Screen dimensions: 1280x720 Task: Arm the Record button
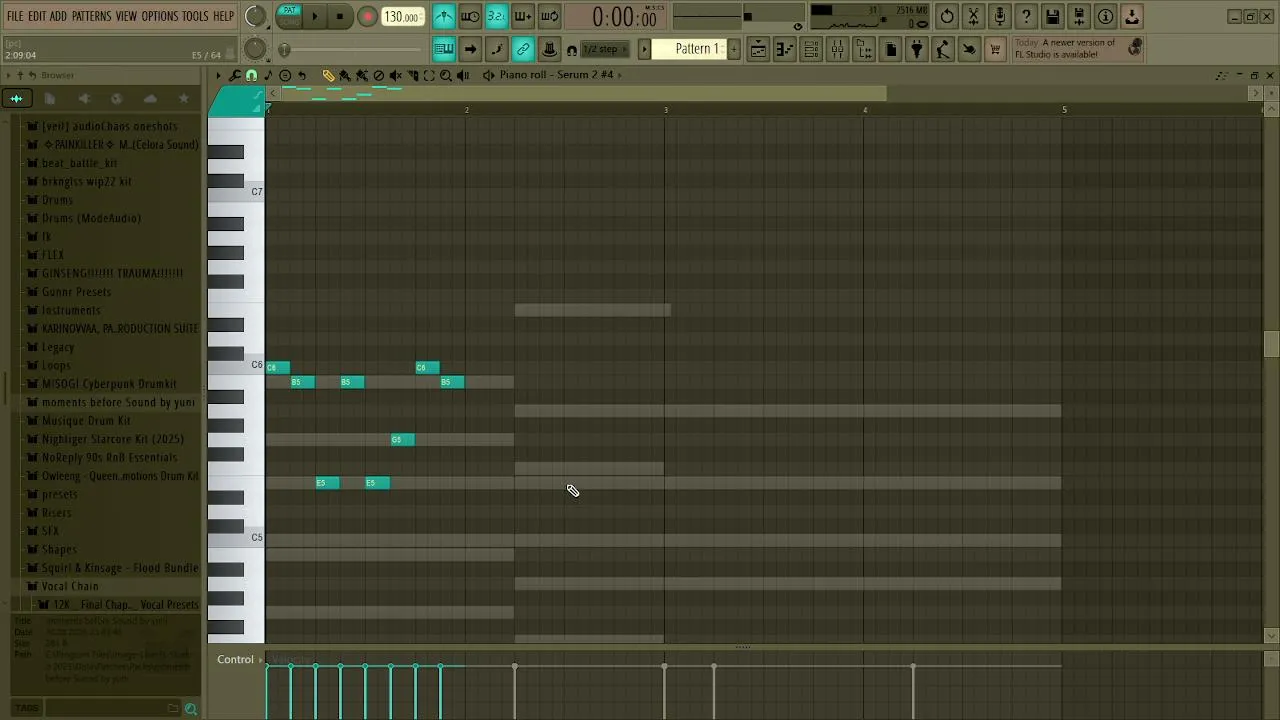coord(367,16)
